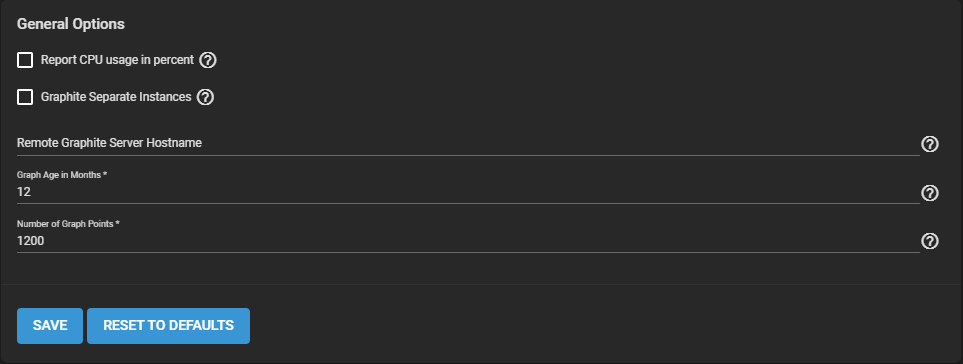Show help for Number of Graph Points
Viewport: 963px width, 364px height.
click(x=930, y=241)
